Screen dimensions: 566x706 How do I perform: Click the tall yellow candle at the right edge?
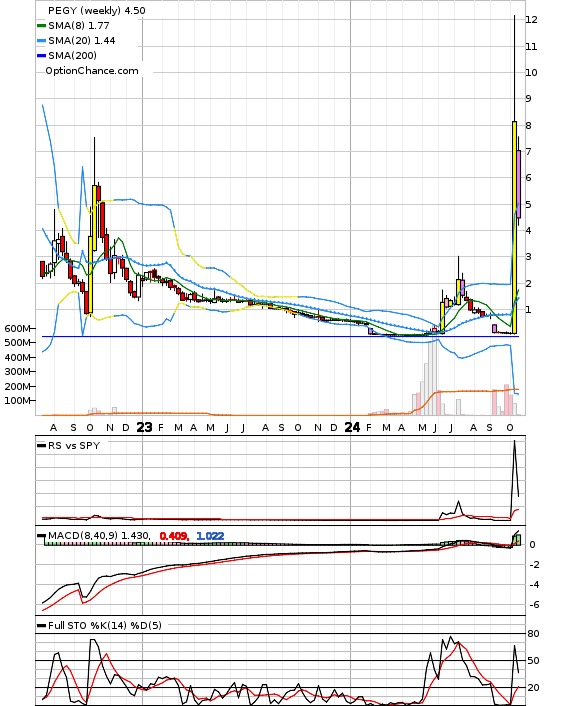(x=514, y=227)
